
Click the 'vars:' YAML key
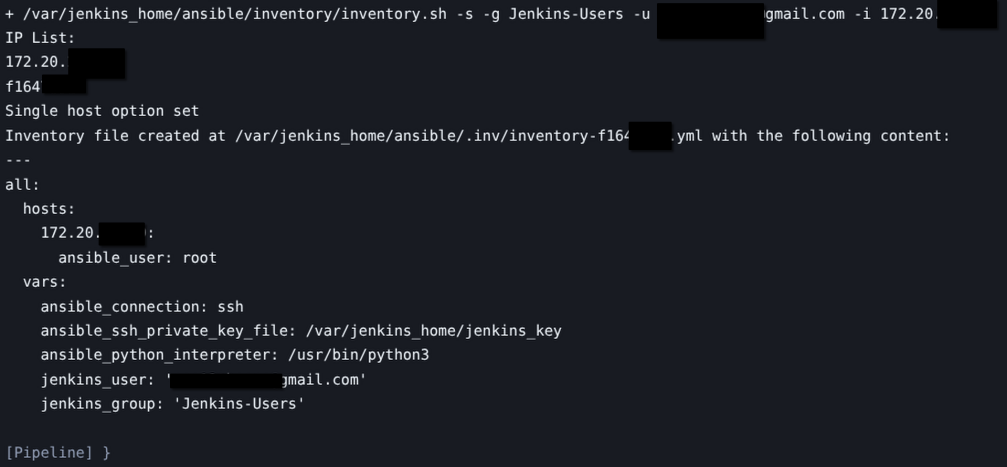tap(45, 282)
